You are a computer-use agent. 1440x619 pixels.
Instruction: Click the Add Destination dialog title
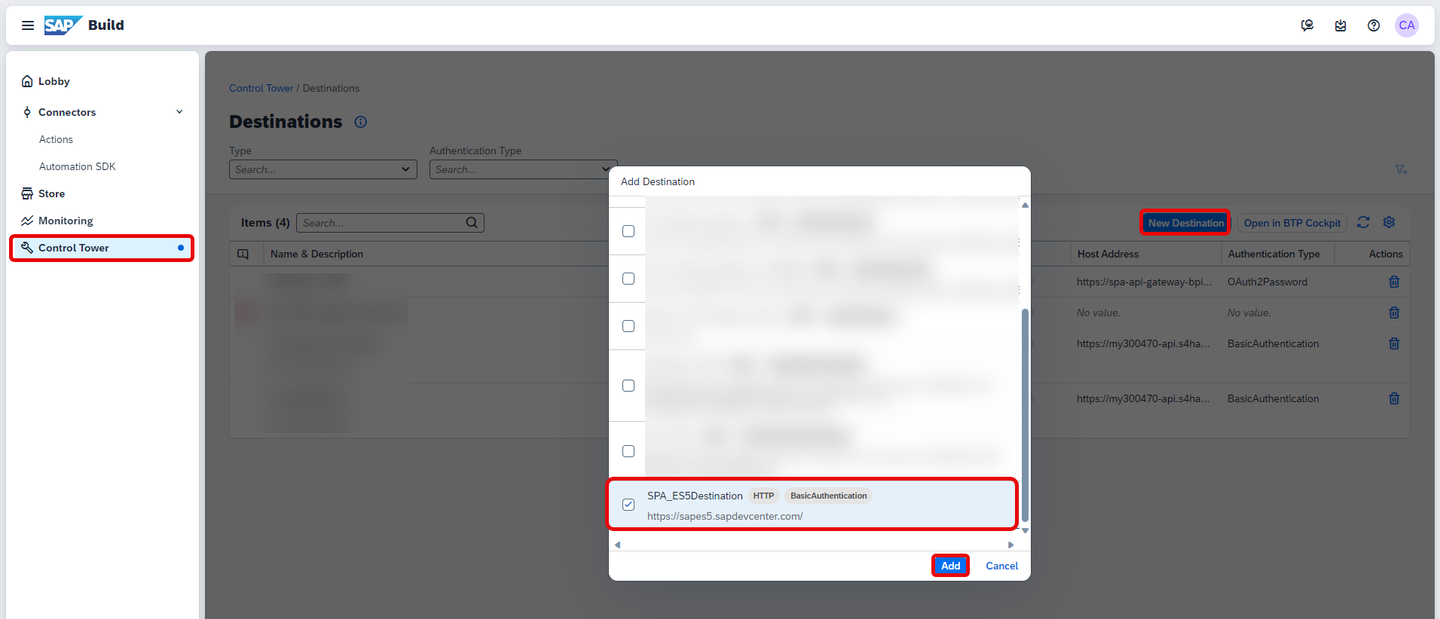tap(658, 182)
